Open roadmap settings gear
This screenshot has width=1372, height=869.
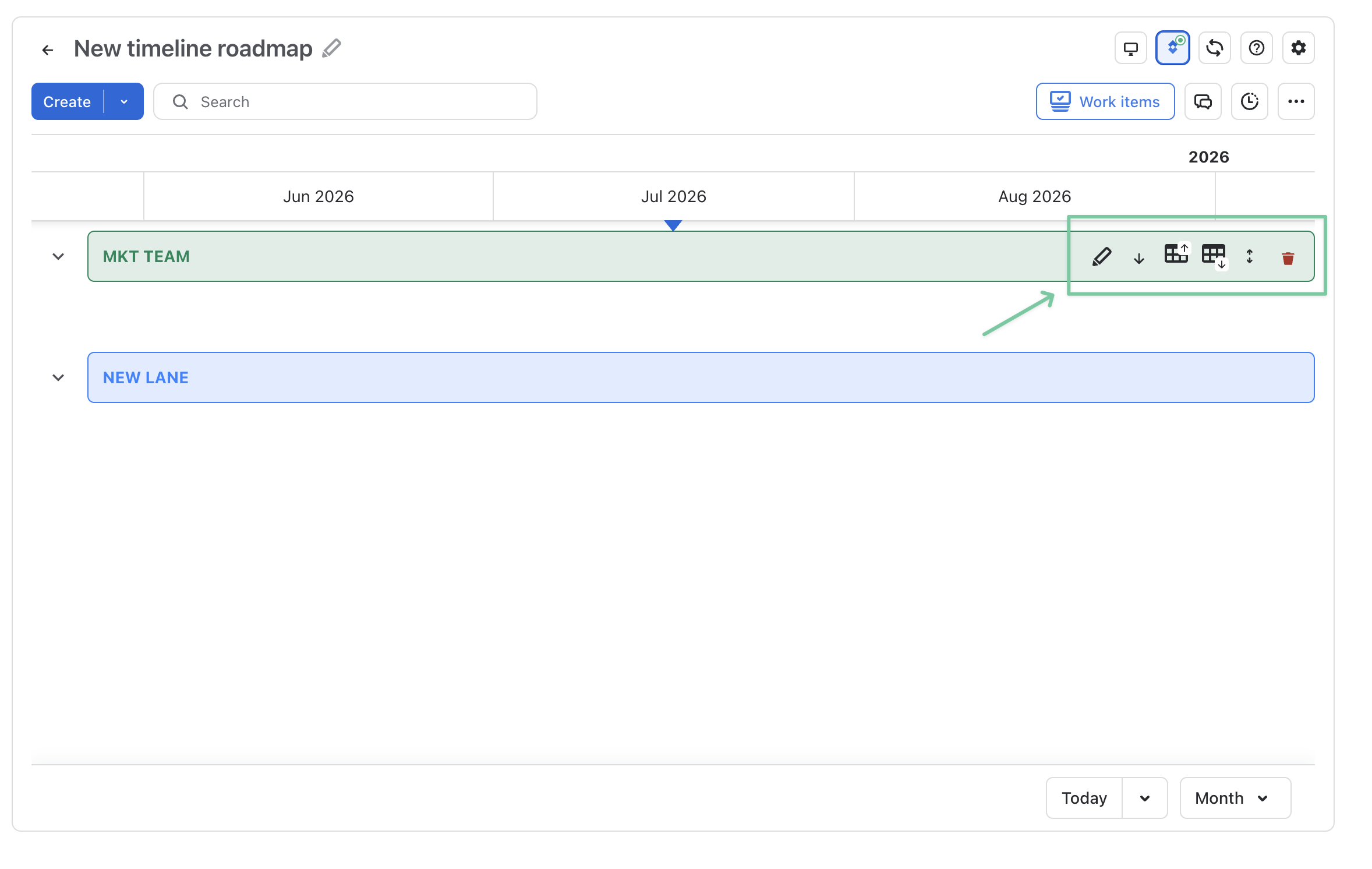point(1298,48)
